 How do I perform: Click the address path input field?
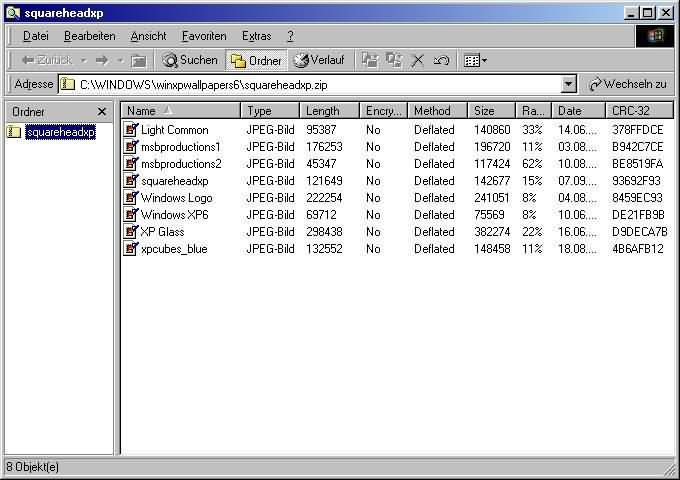pos(311,84)
